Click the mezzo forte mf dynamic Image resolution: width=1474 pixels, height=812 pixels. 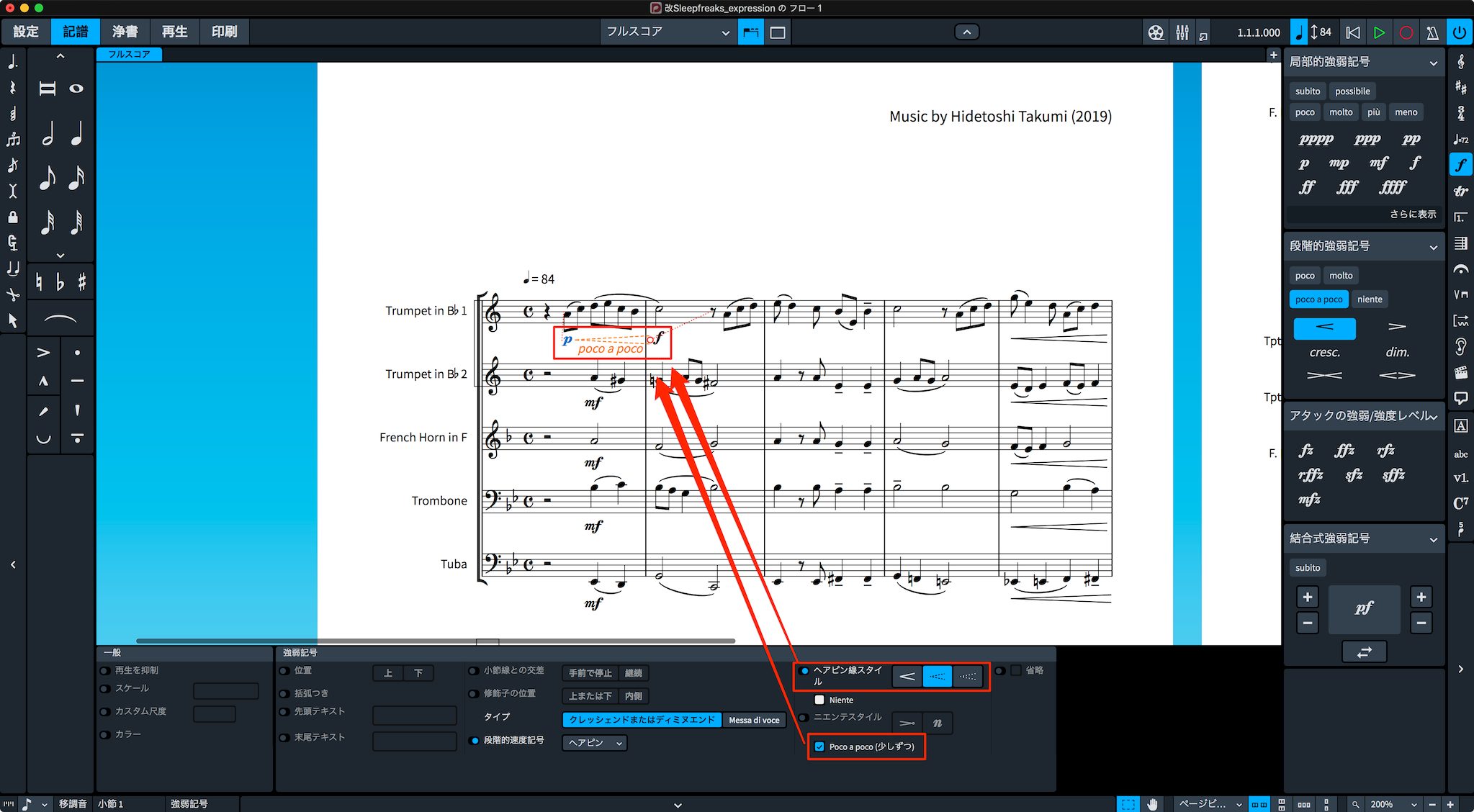pyautogui.click(x=1378, y=163)
